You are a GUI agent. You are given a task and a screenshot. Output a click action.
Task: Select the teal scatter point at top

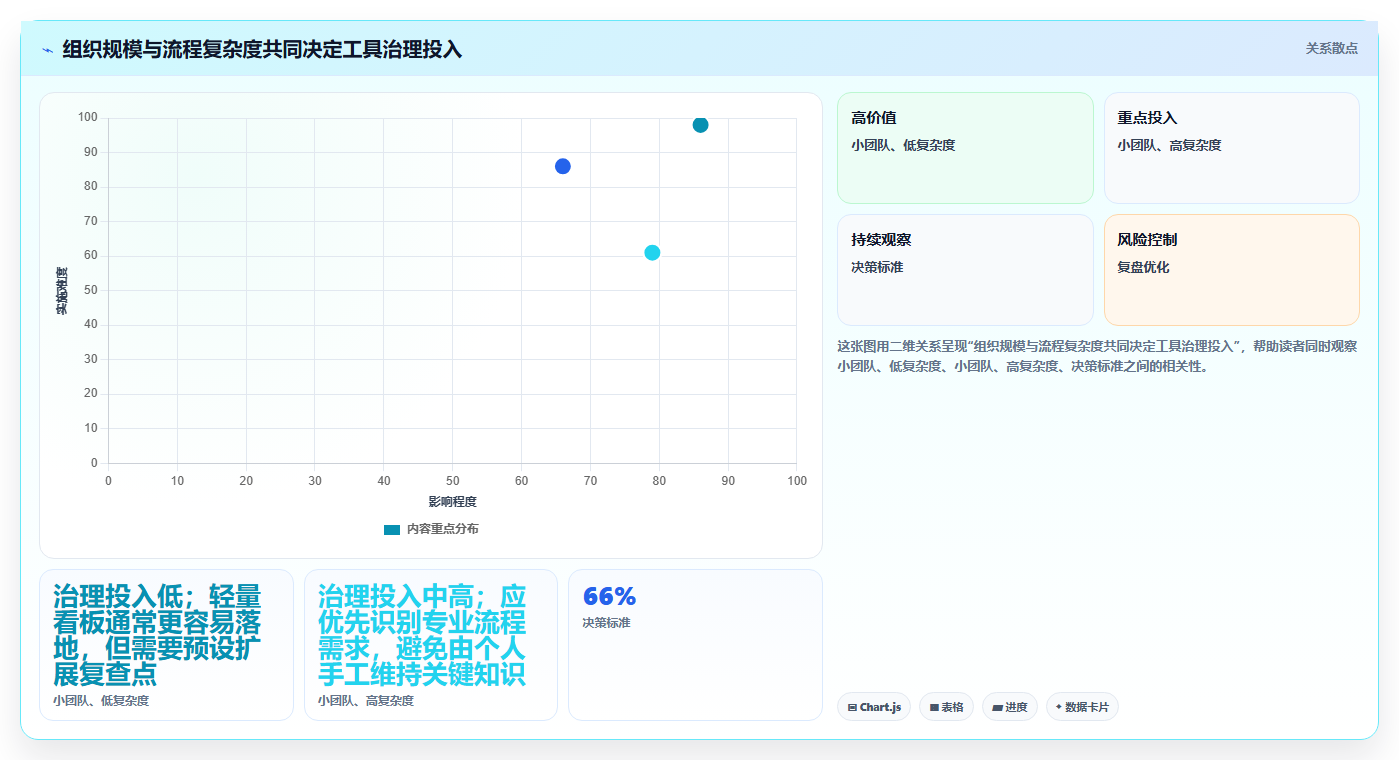[700, 125]
